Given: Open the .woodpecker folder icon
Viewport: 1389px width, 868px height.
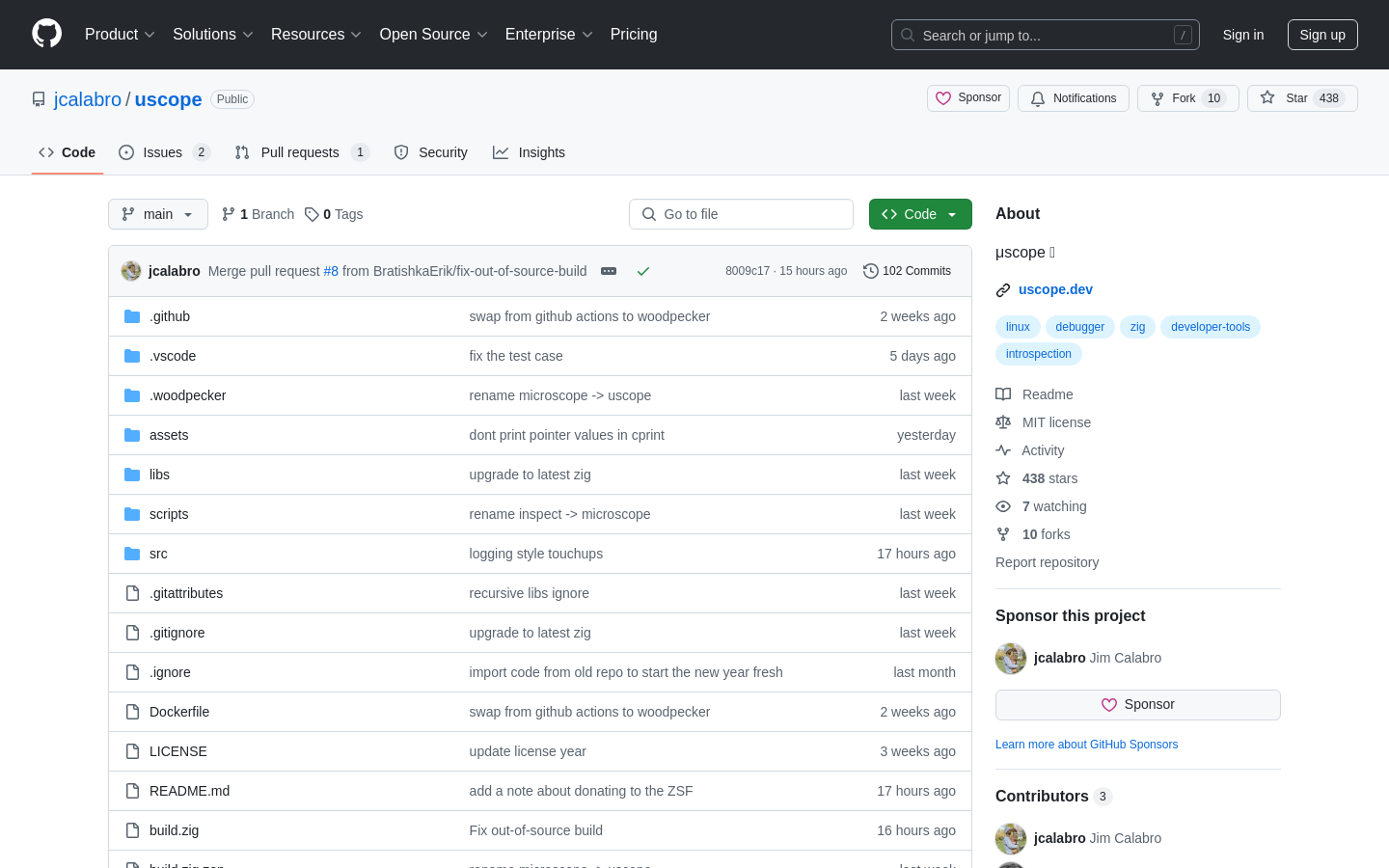Looking at the screenshot, I should [132, 395].
